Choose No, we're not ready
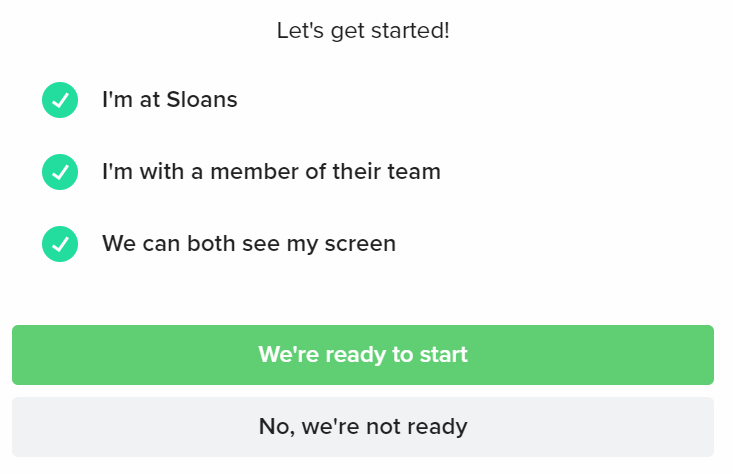This screenshot has width=733, height=474. click(363, 427)
